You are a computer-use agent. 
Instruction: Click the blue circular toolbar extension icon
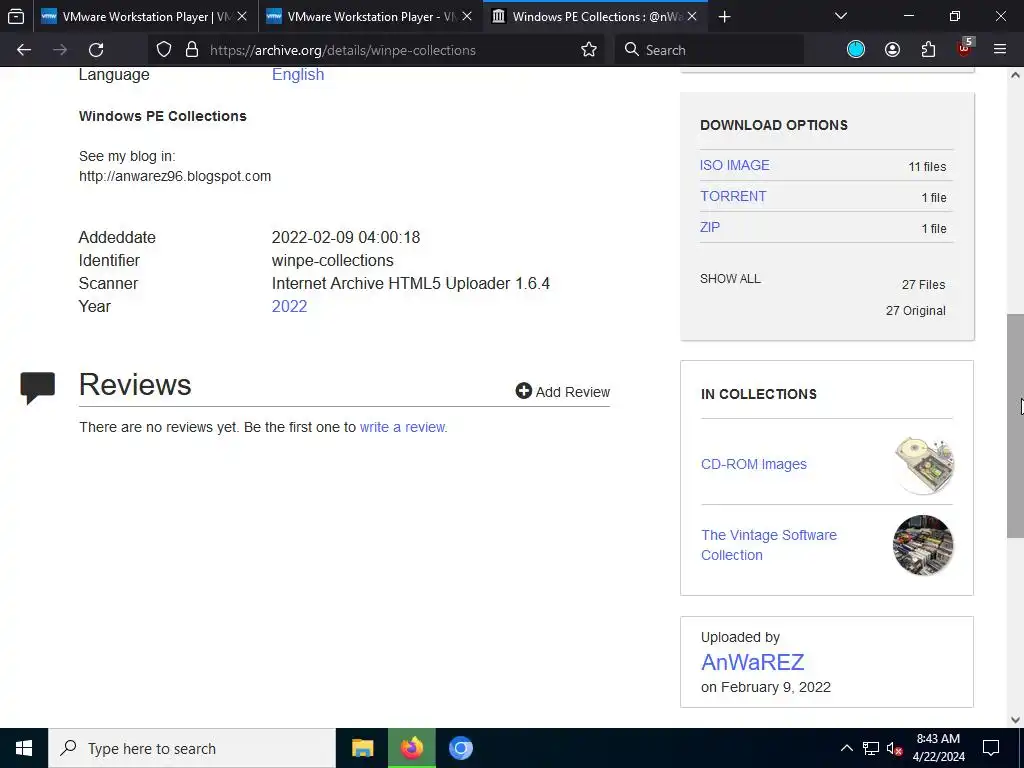tap(856, 50)
